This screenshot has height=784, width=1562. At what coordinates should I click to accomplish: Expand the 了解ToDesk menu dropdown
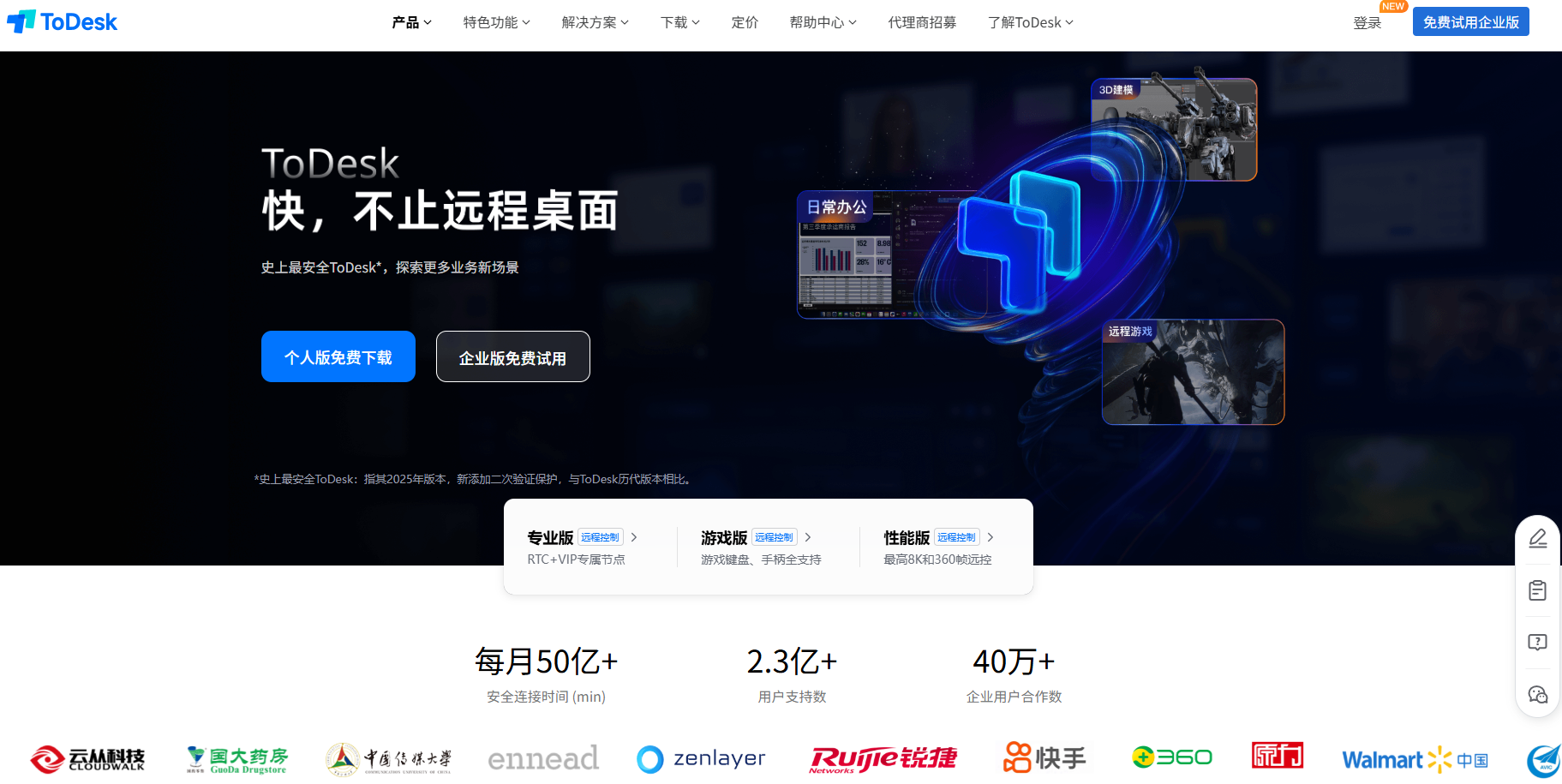click(1031, 22)
